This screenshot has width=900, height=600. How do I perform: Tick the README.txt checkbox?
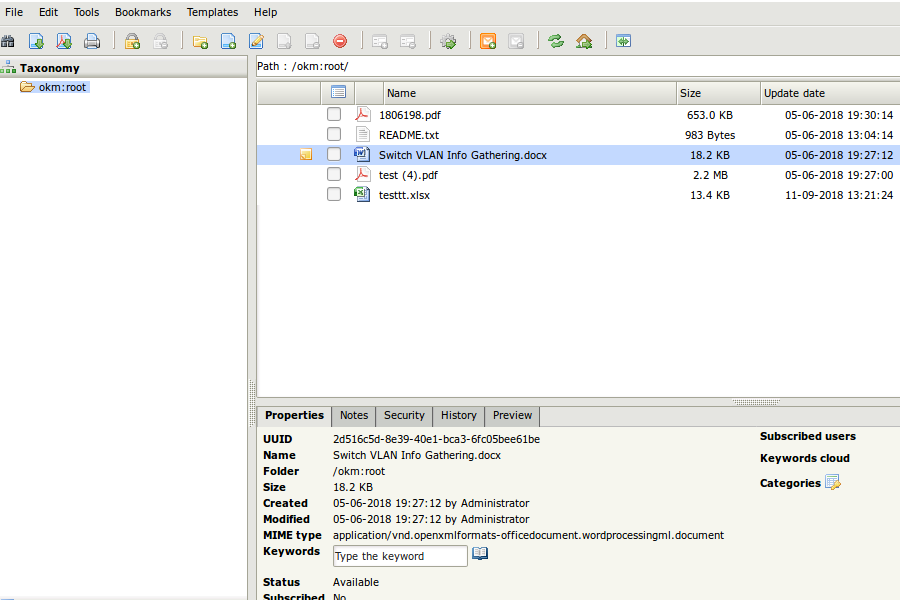(x=334, y=134)
